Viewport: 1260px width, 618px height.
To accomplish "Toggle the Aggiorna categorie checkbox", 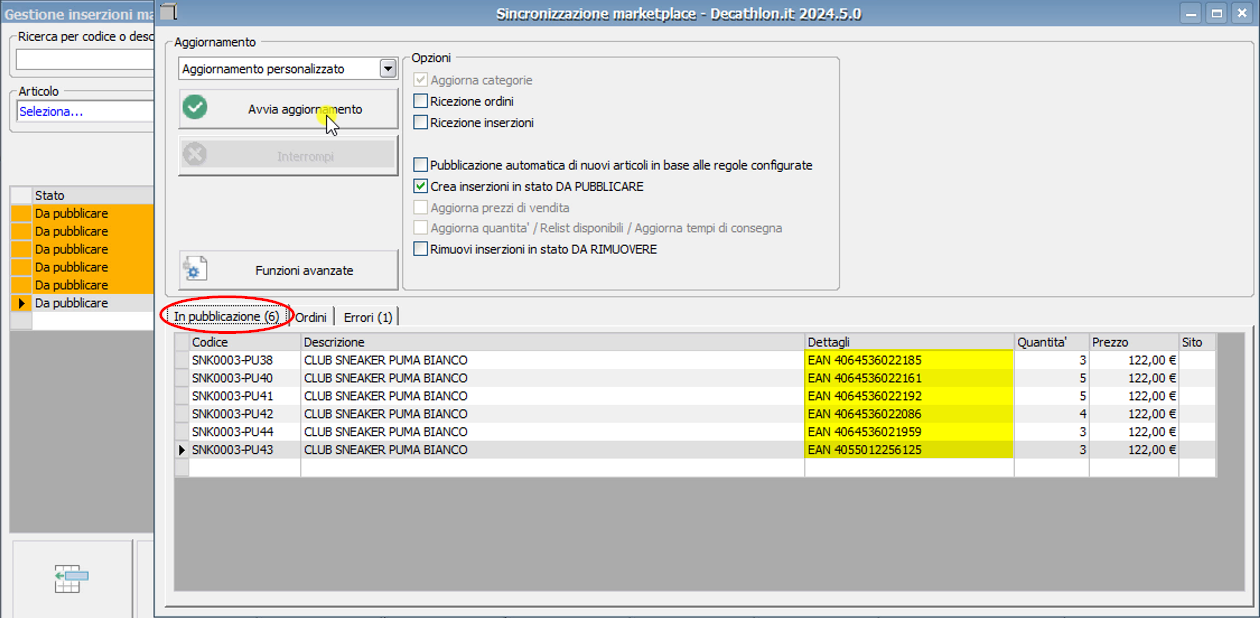I will pyautogui.click(x=421, y=80).
